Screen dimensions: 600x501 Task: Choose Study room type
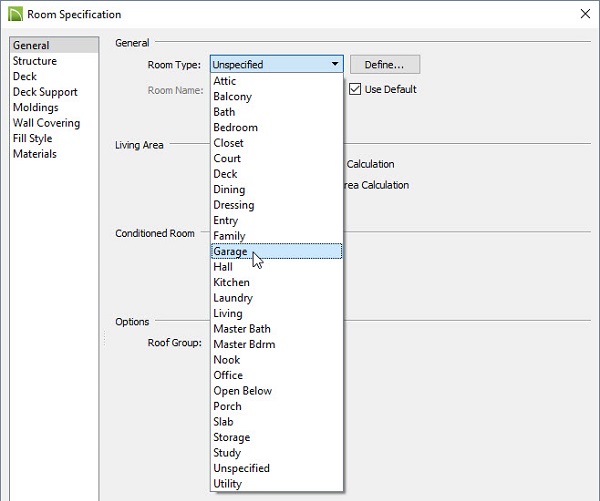(x=276, y=453)
